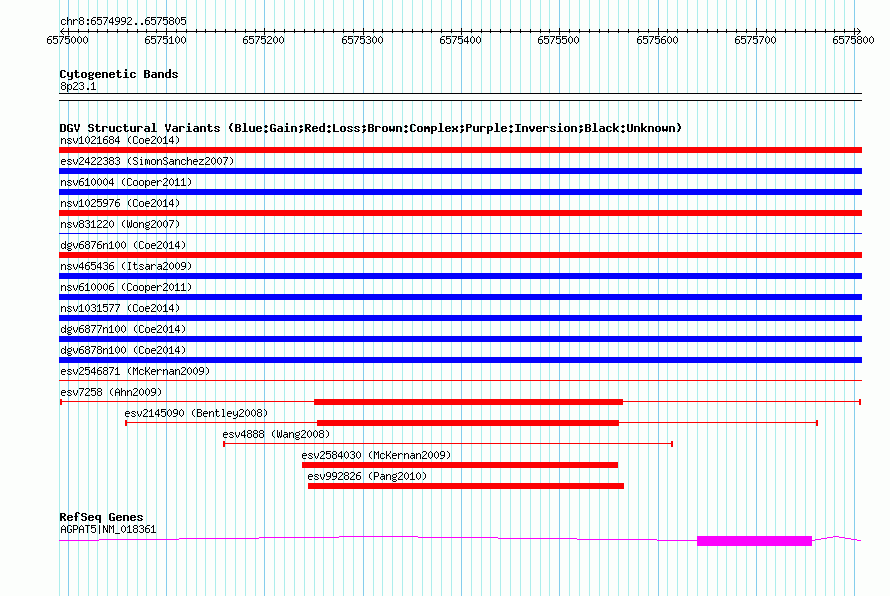
Task: Click the esv4888 (Wang2008) label
Action: click(276, 434)
